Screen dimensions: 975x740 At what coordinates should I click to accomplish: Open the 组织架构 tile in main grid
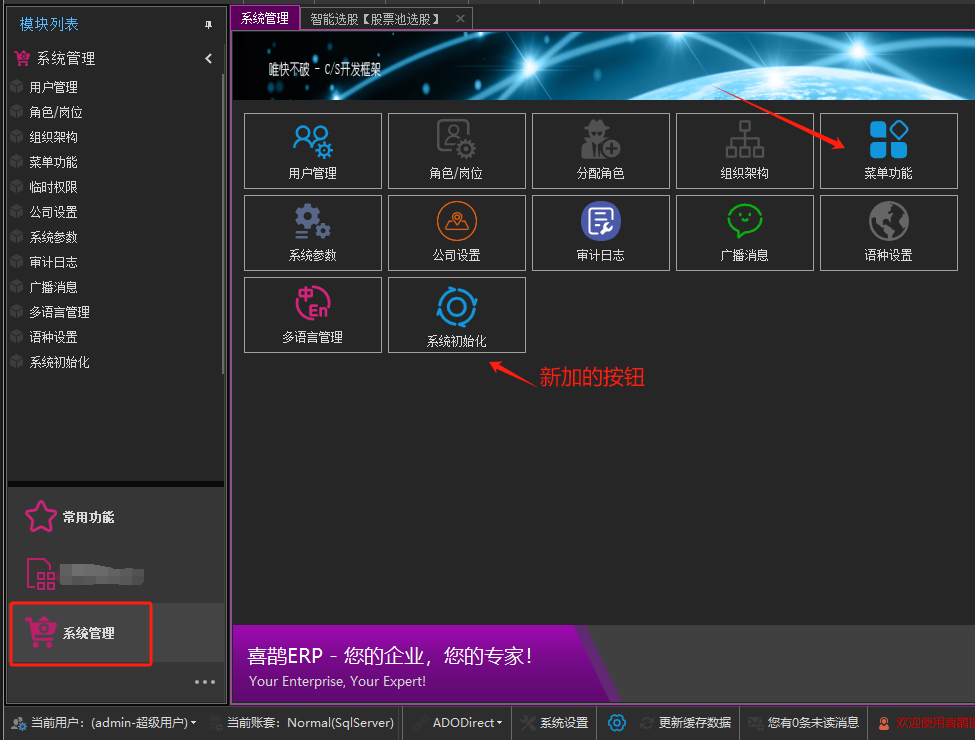tap(744, 151)
